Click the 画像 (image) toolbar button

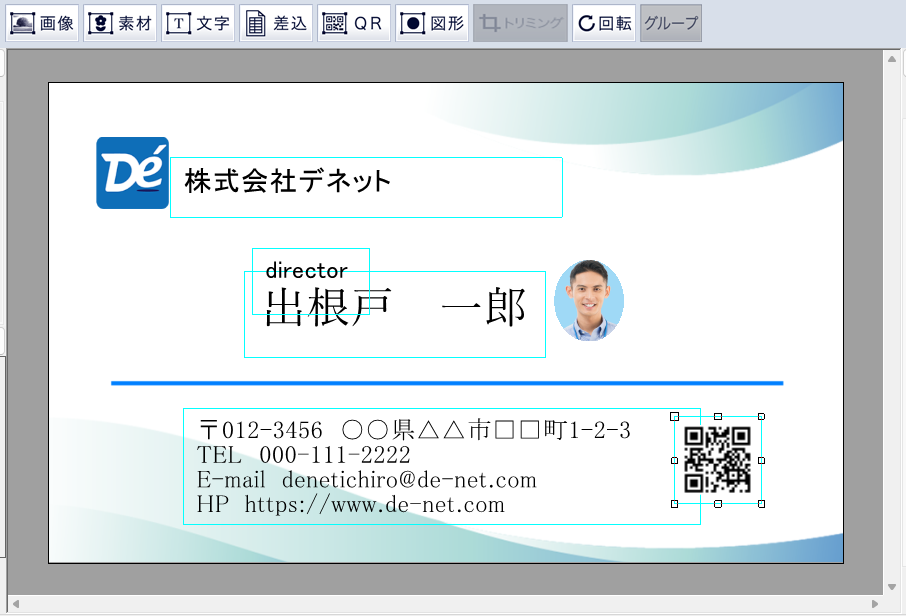coord(42,23)
